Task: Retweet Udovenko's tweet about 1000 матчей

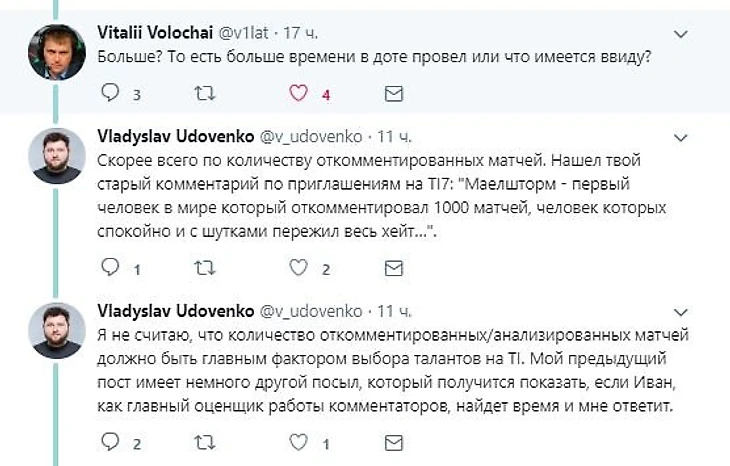Action: point(202,268)
